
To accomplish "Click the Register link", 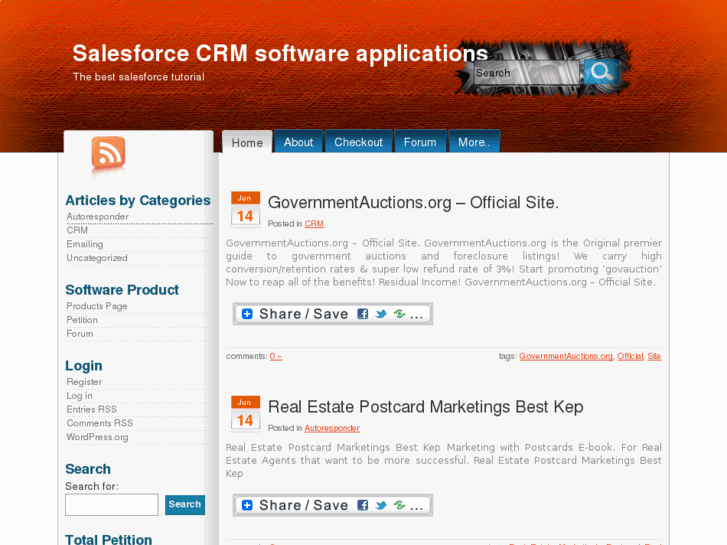I will tap(84, 382).
